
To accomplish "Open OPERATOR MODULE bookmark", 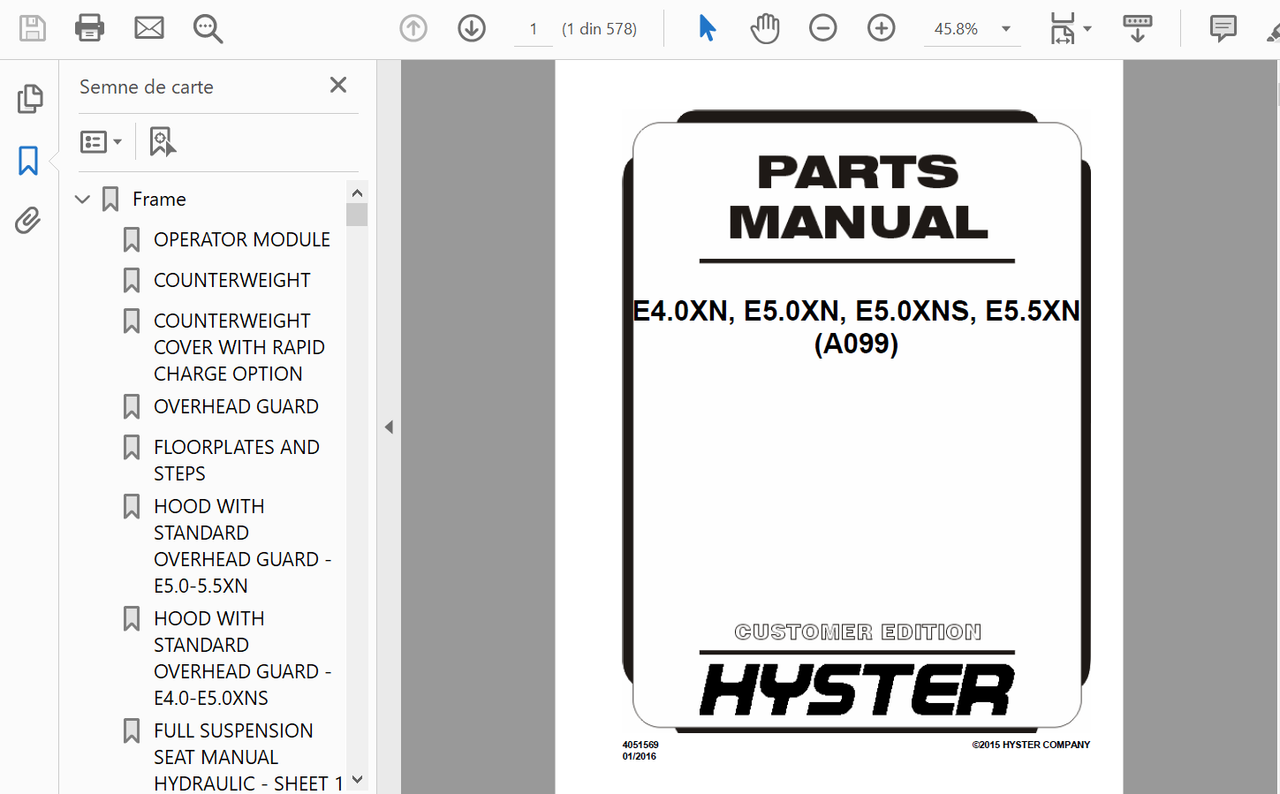I will click(242, 240).
